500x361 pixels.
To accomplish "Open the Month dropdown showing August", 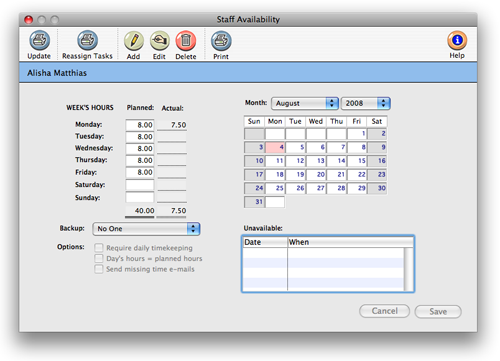I will pyautogui.click(x=305, y=103).
